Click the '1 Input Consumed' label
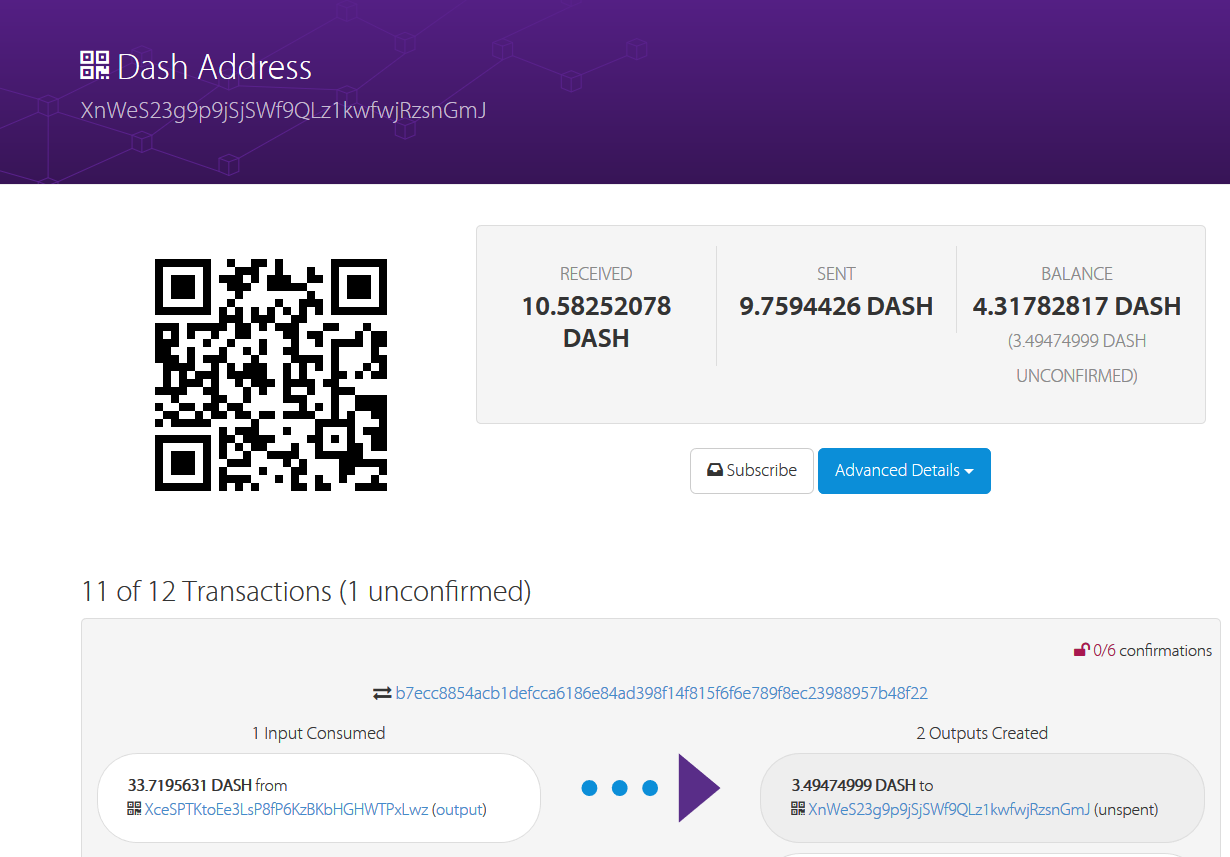Image resolution: width=1230 pixels, height=857 pixels. (319, 733)
